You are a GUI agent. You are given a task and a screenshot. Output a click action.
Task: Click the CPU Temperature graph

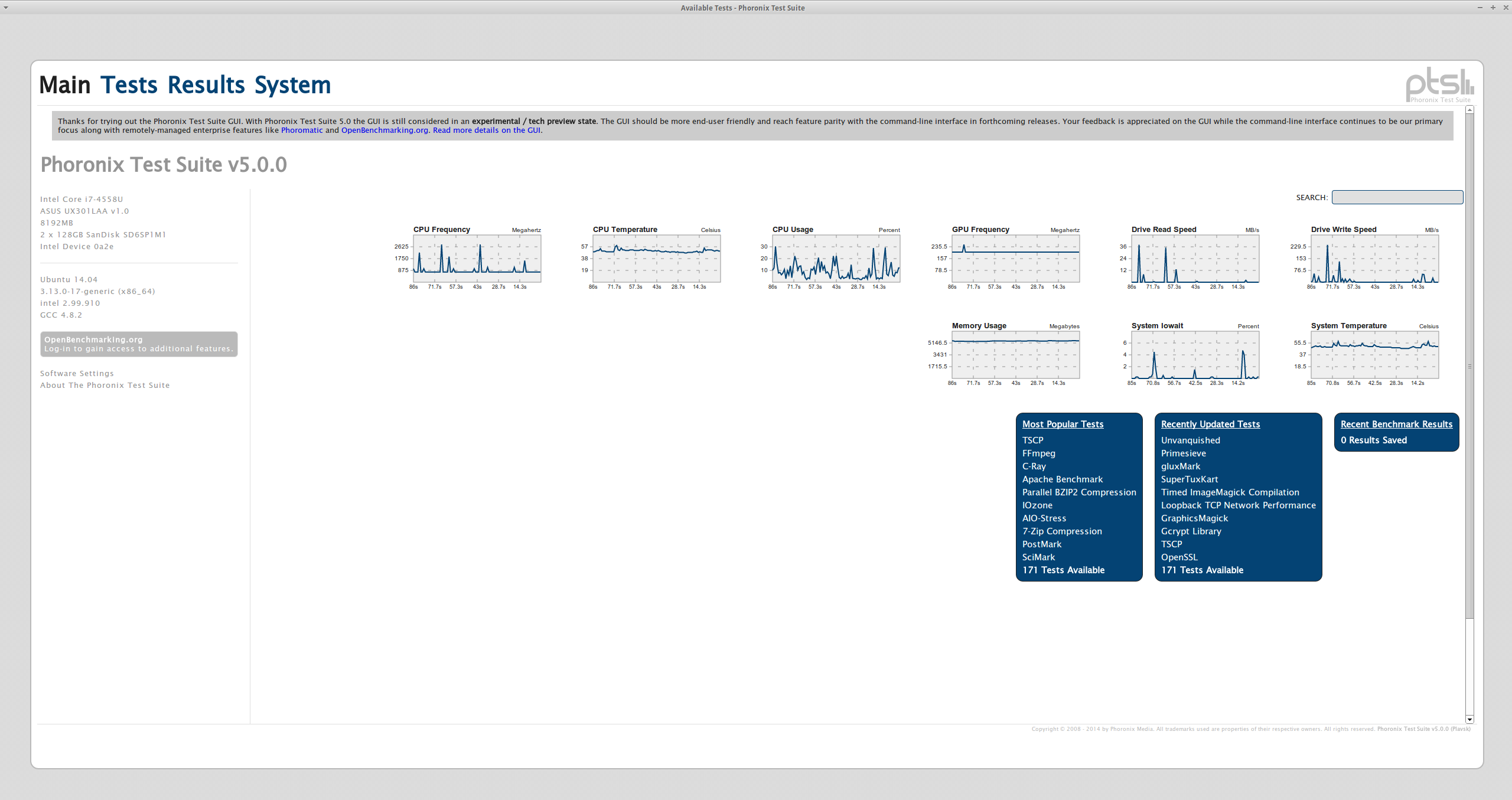(x=656, y=259)
